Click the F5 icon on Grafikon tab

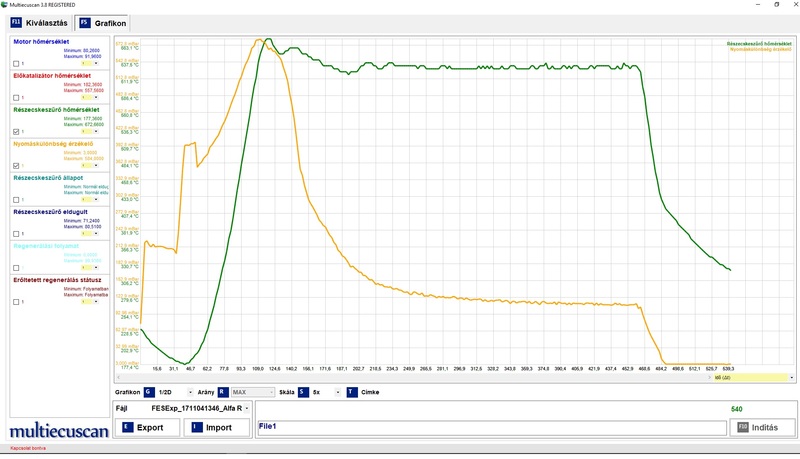click(x=84, y=22)
